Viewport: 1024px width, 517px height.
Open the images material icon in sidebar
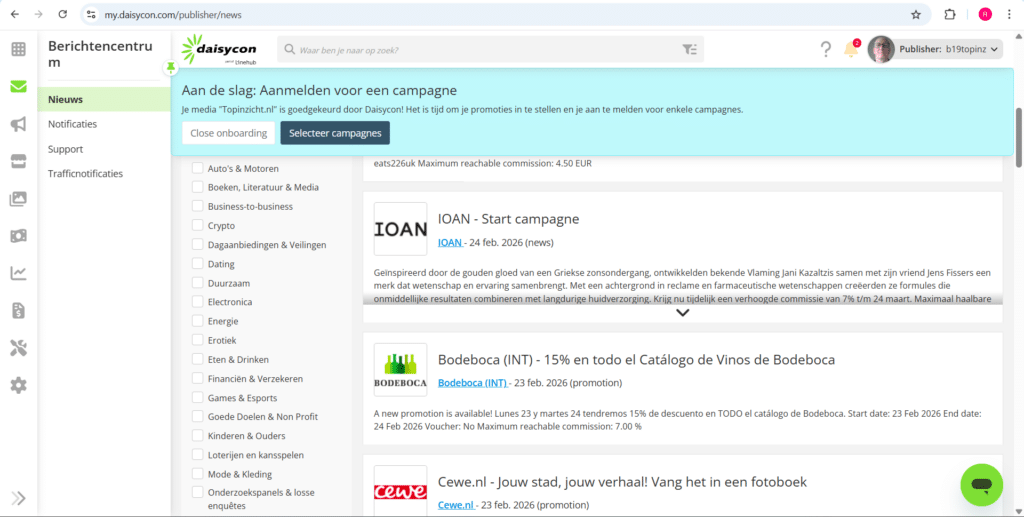(x=18, y=199)
